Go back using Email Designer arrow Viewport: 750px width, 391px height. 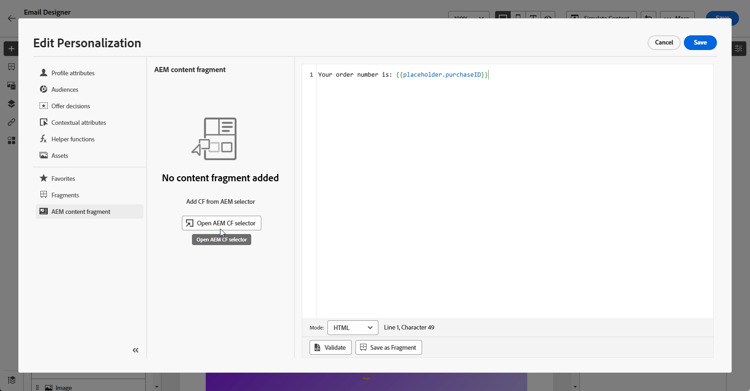11,18
